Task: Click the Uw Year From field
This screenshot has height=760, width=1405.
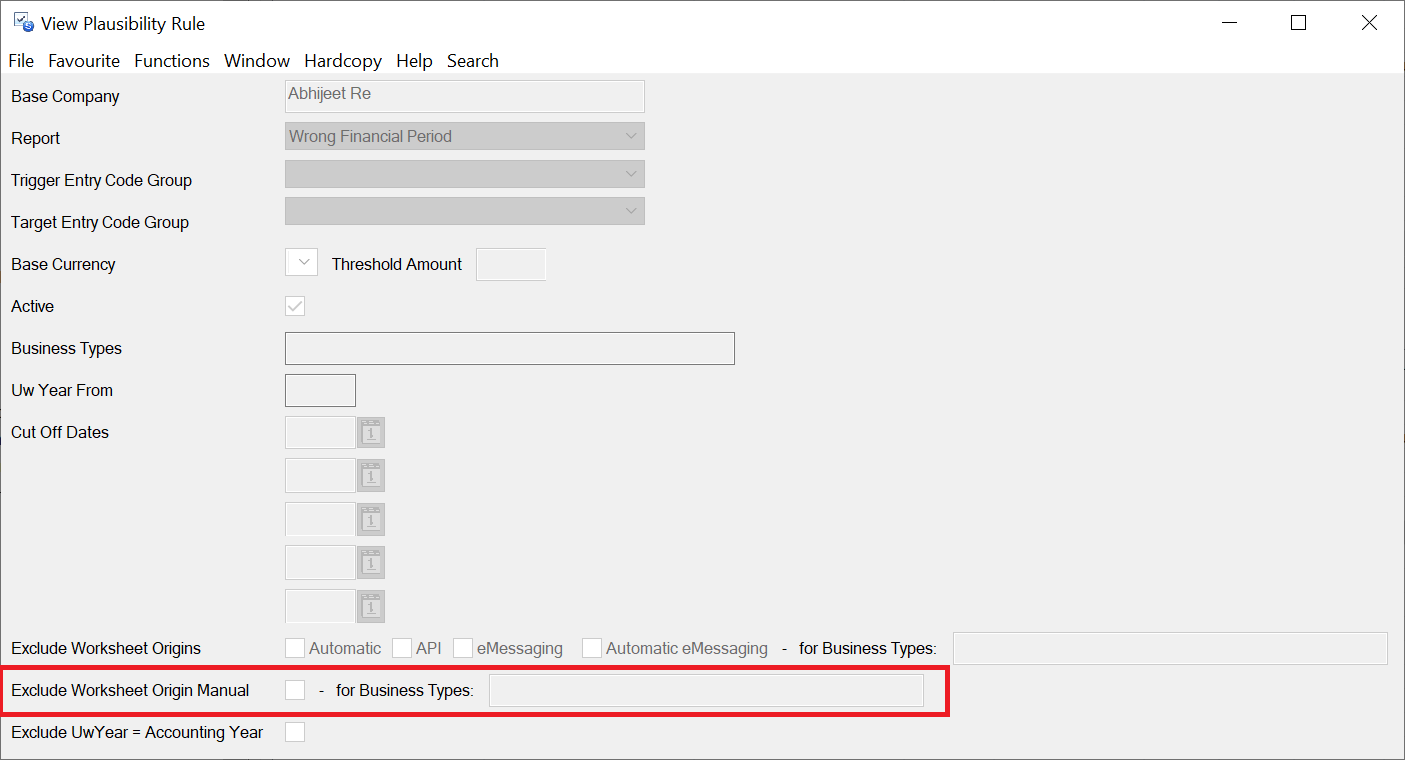Action: (x=320, y=390)
